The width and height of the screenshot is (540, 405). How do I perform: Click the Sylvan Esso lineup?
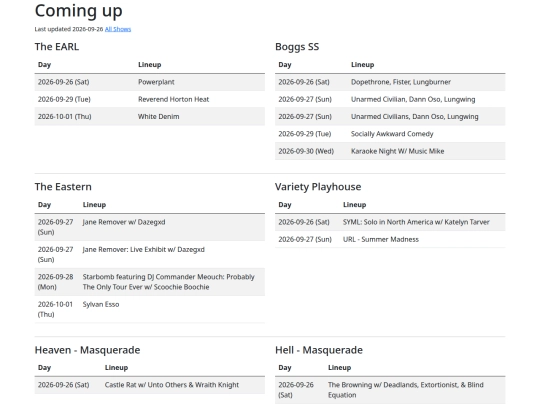pos(101,304)
